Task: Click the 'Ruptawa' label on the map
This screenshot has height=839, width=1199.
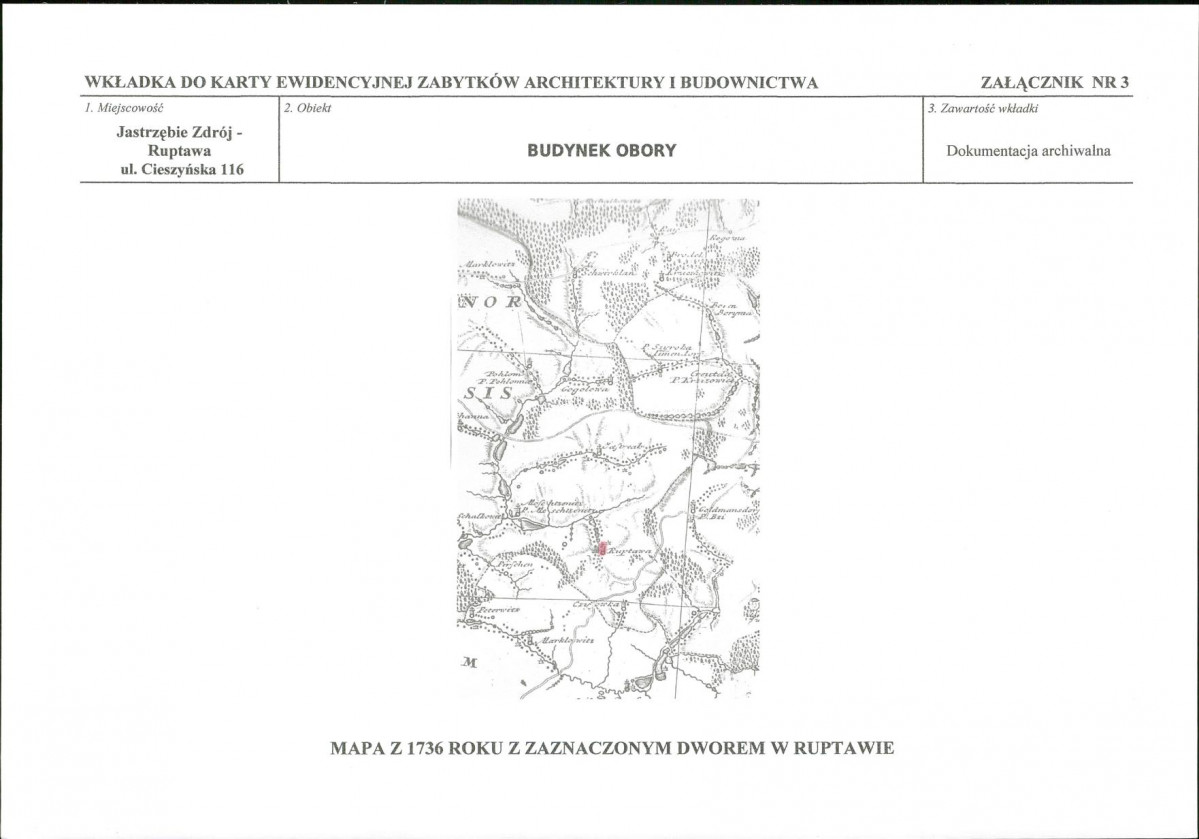Action: tap(631, 551)
